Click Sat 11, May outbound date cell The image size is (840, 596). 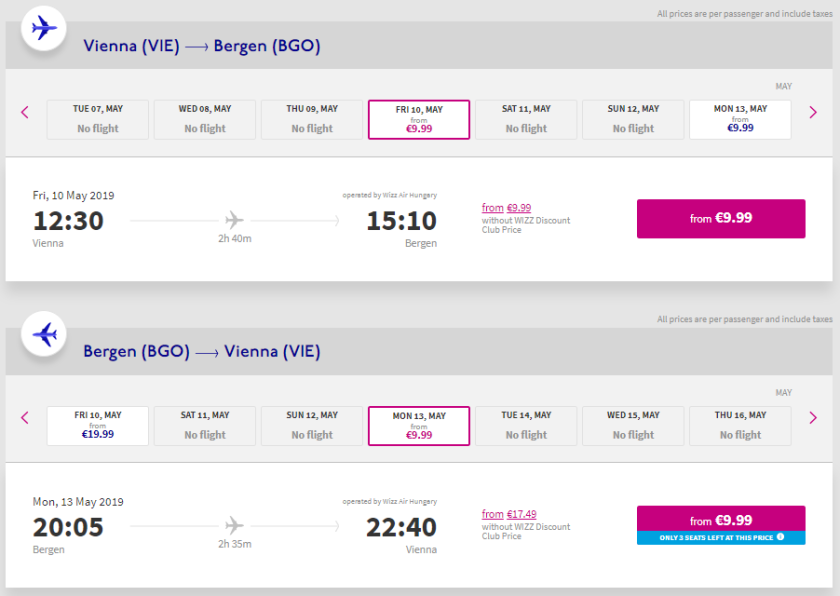click(x=526, y=119)
